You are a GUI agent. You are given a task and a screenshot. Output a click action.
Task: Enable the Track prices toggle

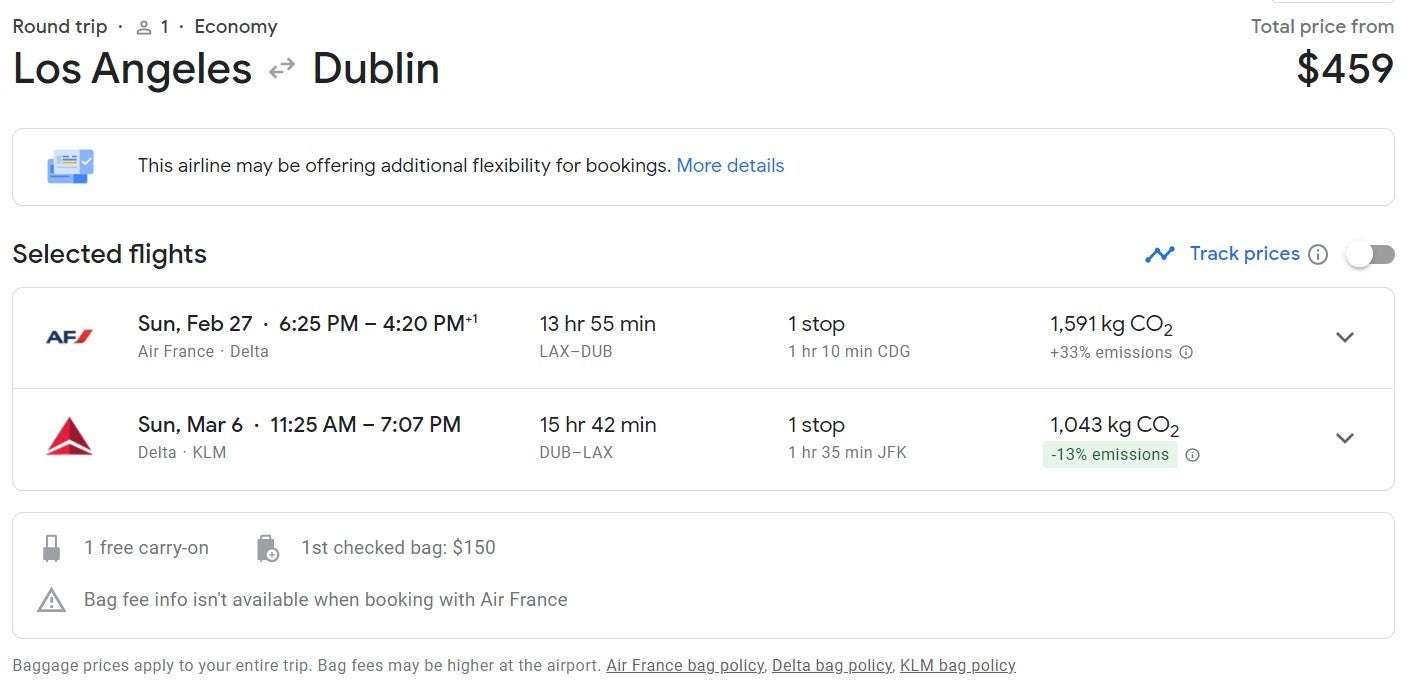(1369, 254)
